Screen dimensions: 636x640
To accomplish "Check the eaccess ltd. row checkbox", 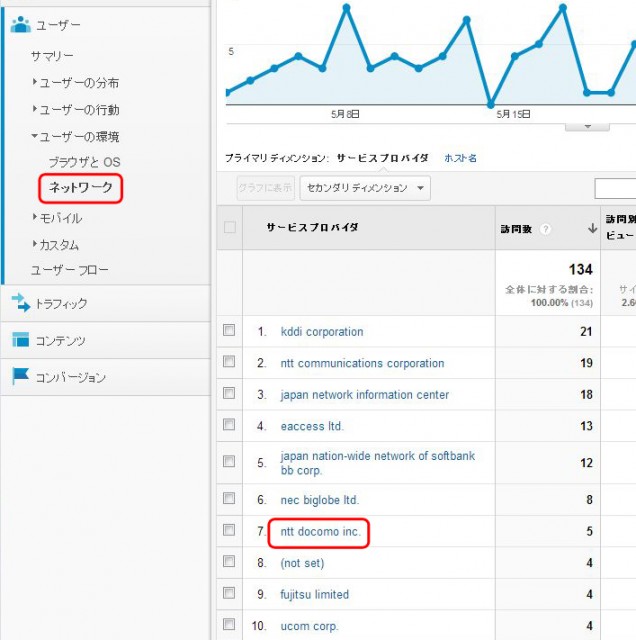I will (229, 425).
